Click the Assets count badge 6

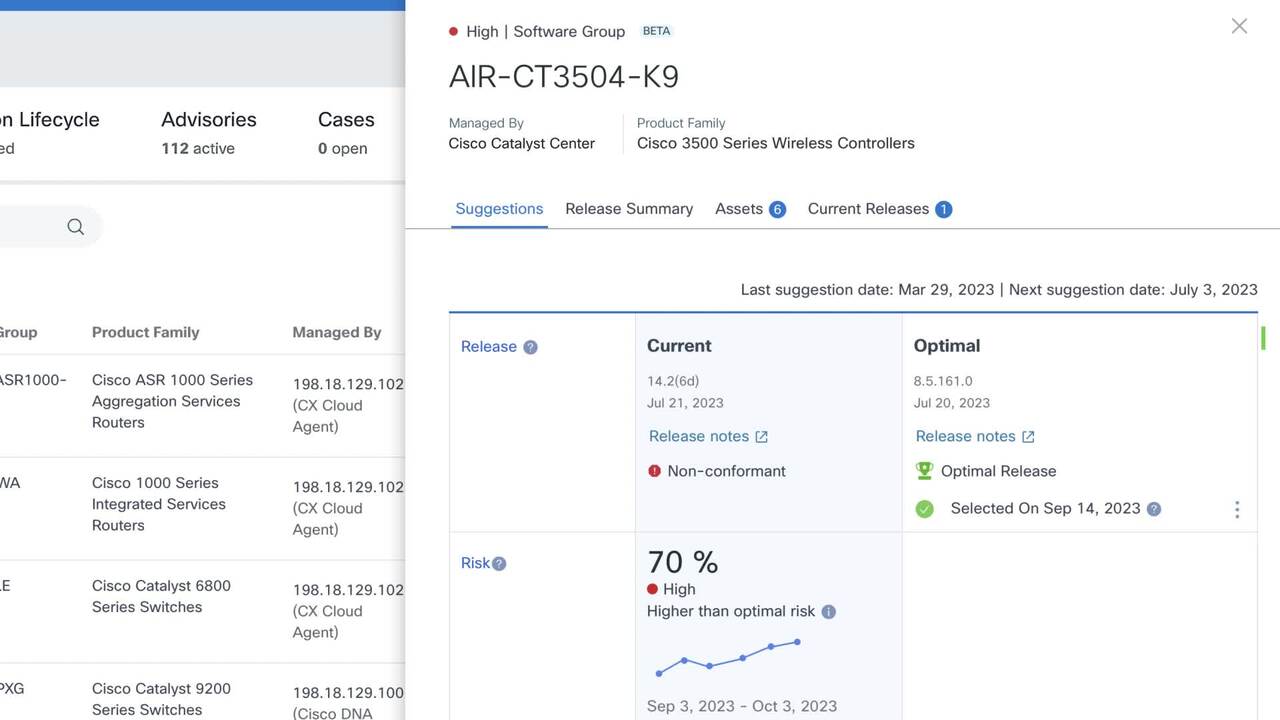click(x=777, y=209)
